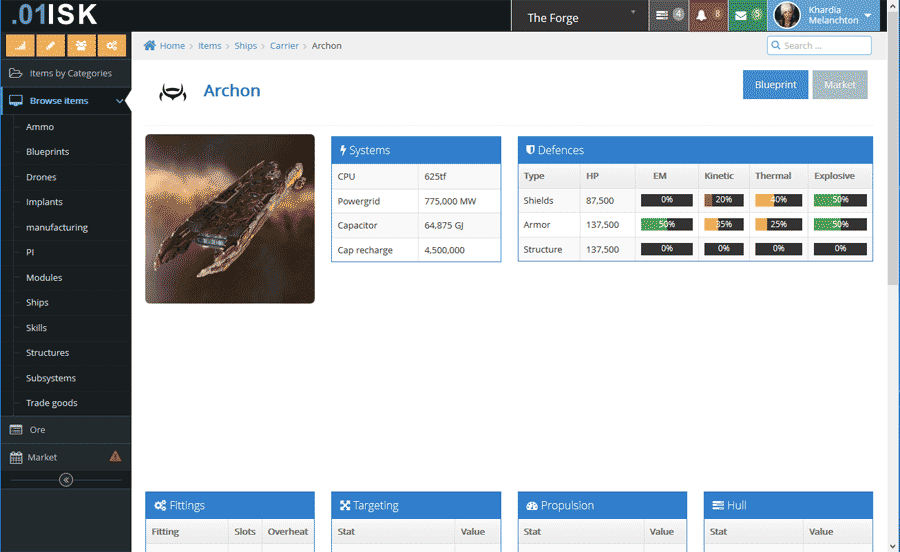900x552 pixels.
Task: Click the orange pencil edit shortcut button
Action: point(51,45)
